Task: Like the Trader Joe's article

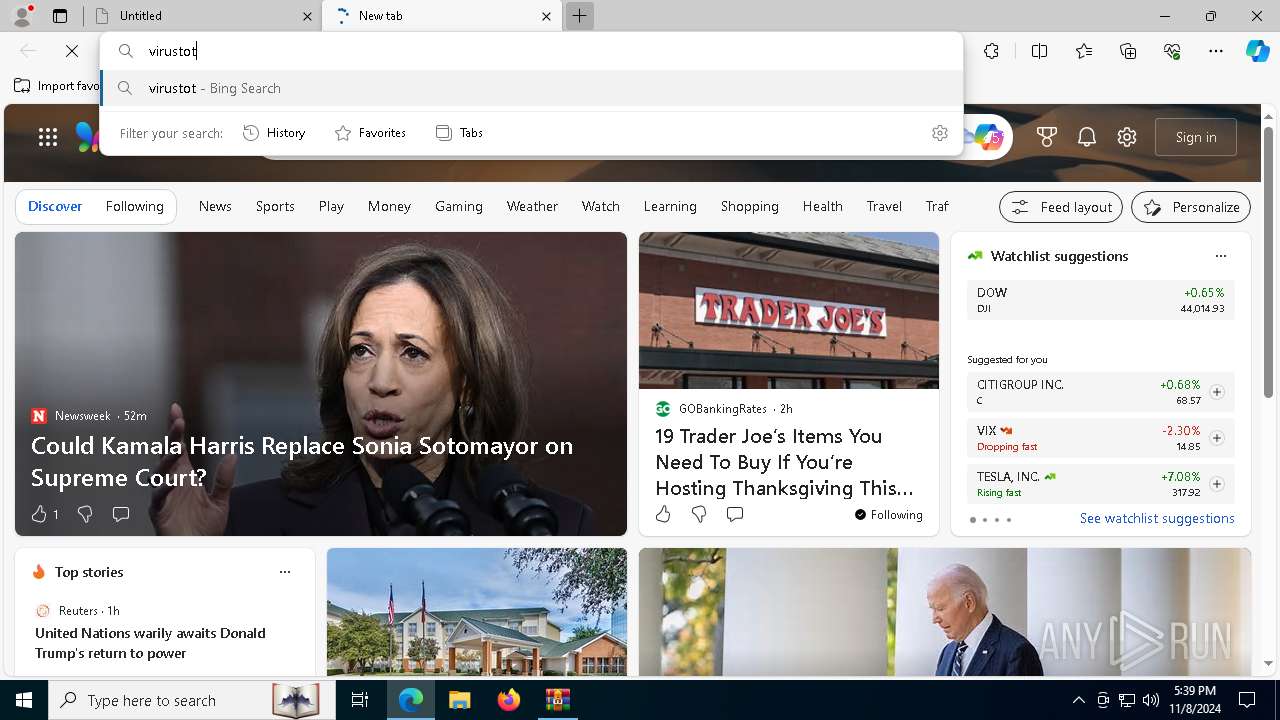Action: [x=663, y=514]
